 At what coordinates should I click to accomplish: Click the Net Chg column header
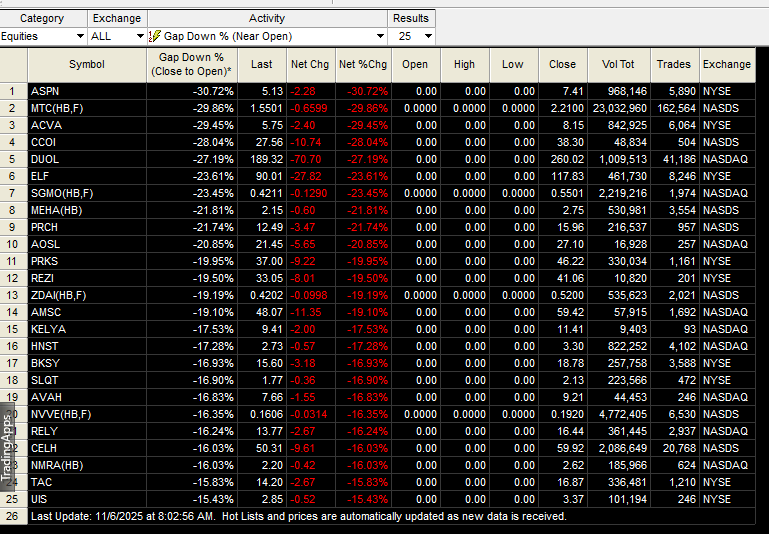coord(310,65)
